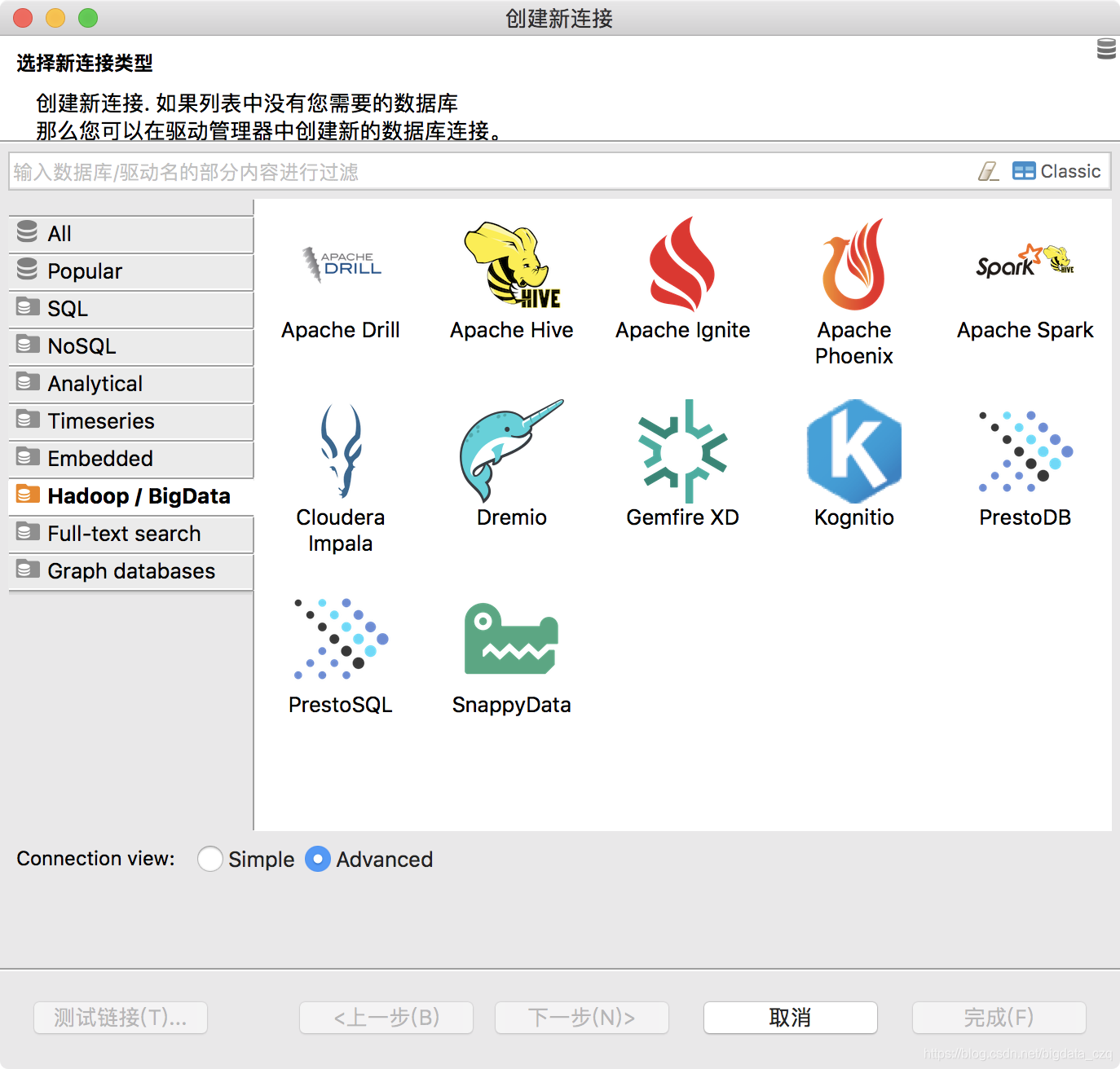Switch to Classic view
The image size is (1120, 1069).
click(x=1056, y=171)
